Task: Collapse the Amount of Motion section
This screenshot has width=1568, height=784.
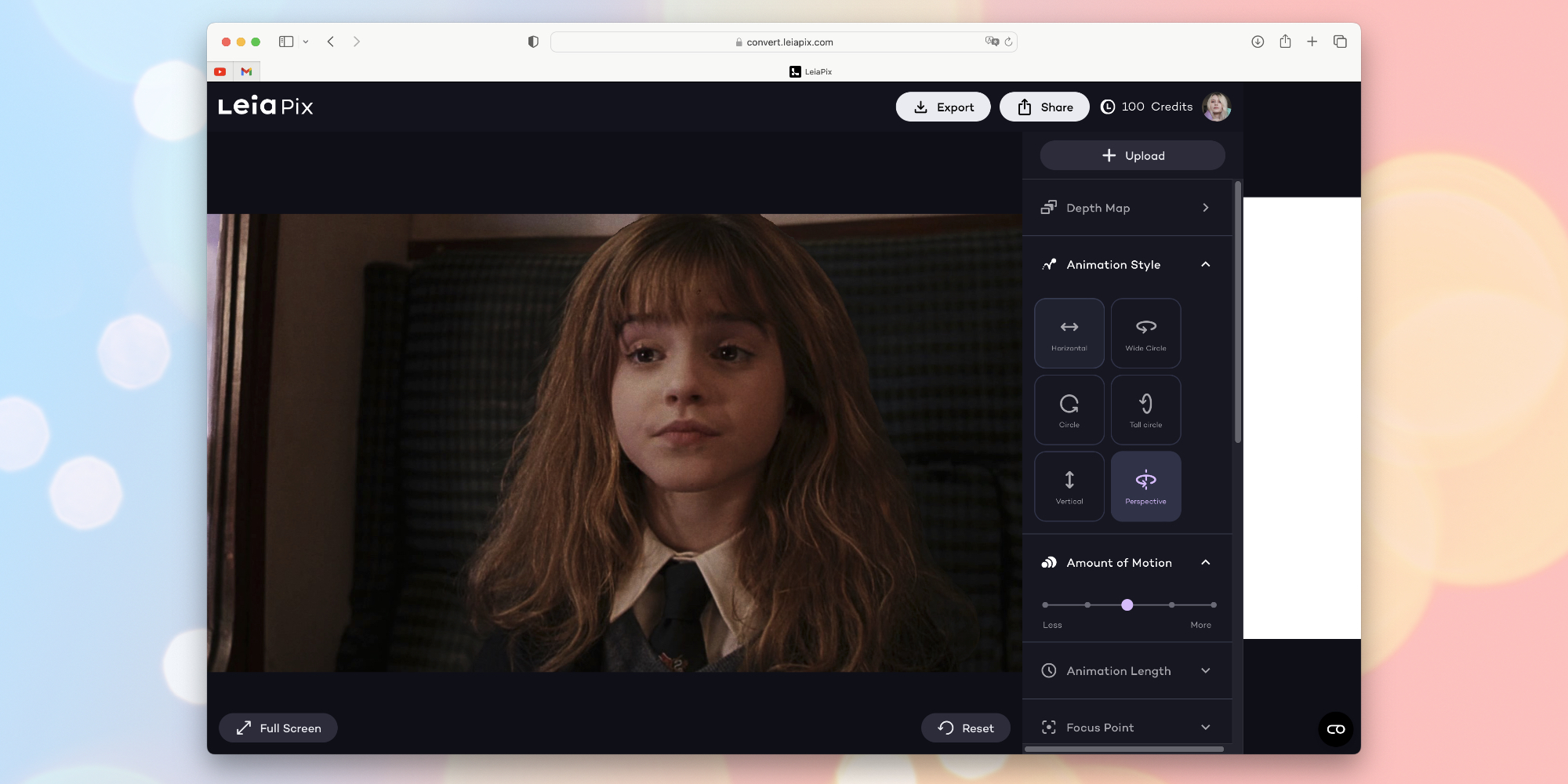Action: [1205, 563]
